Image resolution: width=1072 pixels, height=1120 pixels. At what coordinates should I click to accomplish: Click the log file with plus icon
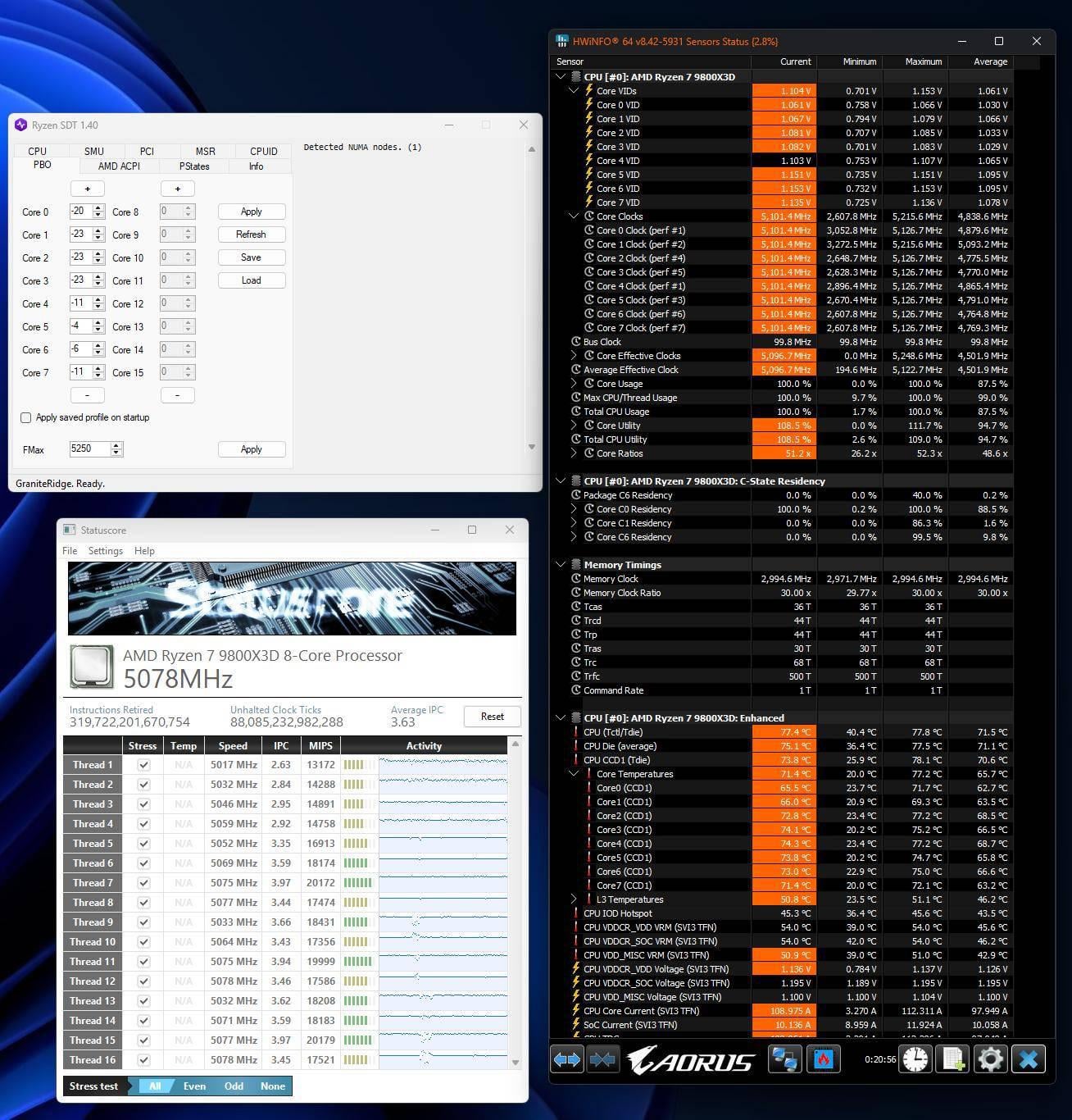(953, 1059)
